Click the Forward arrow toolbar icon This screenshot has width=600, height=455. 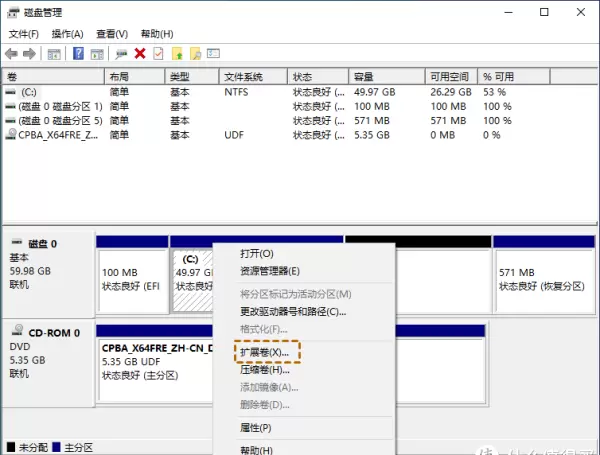point(28,53)
